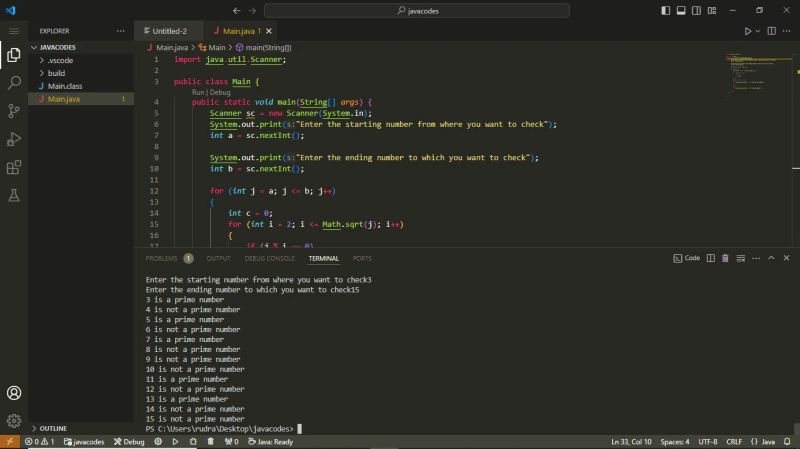The height and width of the screenshot is (449, 800).
Task: Maximize the panel with chevron up
Action: click(x=771, y=258)
